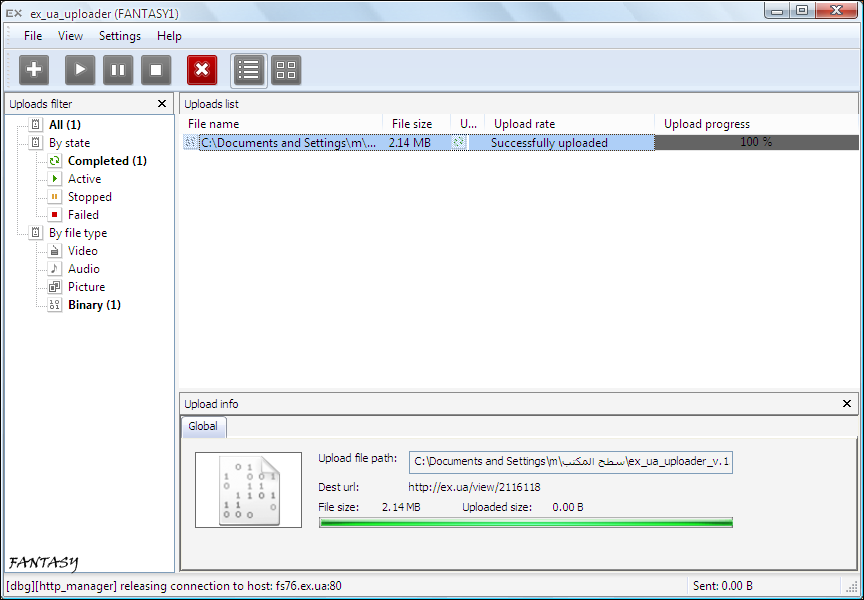Click the Uploaded size 0.00 B value
The width and height of the screenshot is (864, 600).
point(568,507)
